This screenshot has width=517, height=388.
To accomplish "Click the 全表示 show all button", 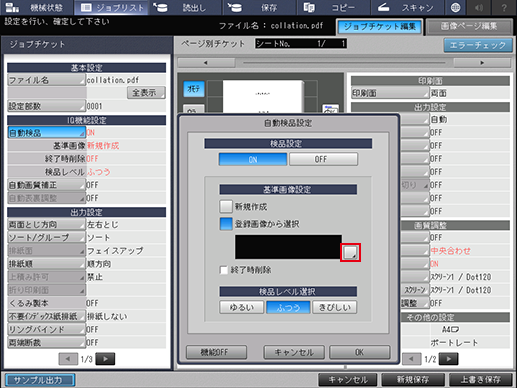I will tap(146, 93).
